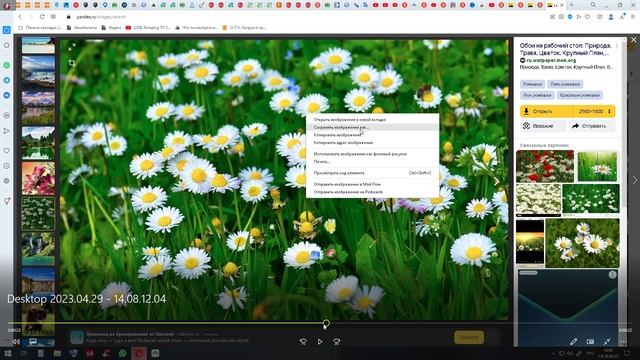The width and height of the screenshot is (640, 360).
Task: Select 'Печать...' in the context menu
Action: point(372,162)
